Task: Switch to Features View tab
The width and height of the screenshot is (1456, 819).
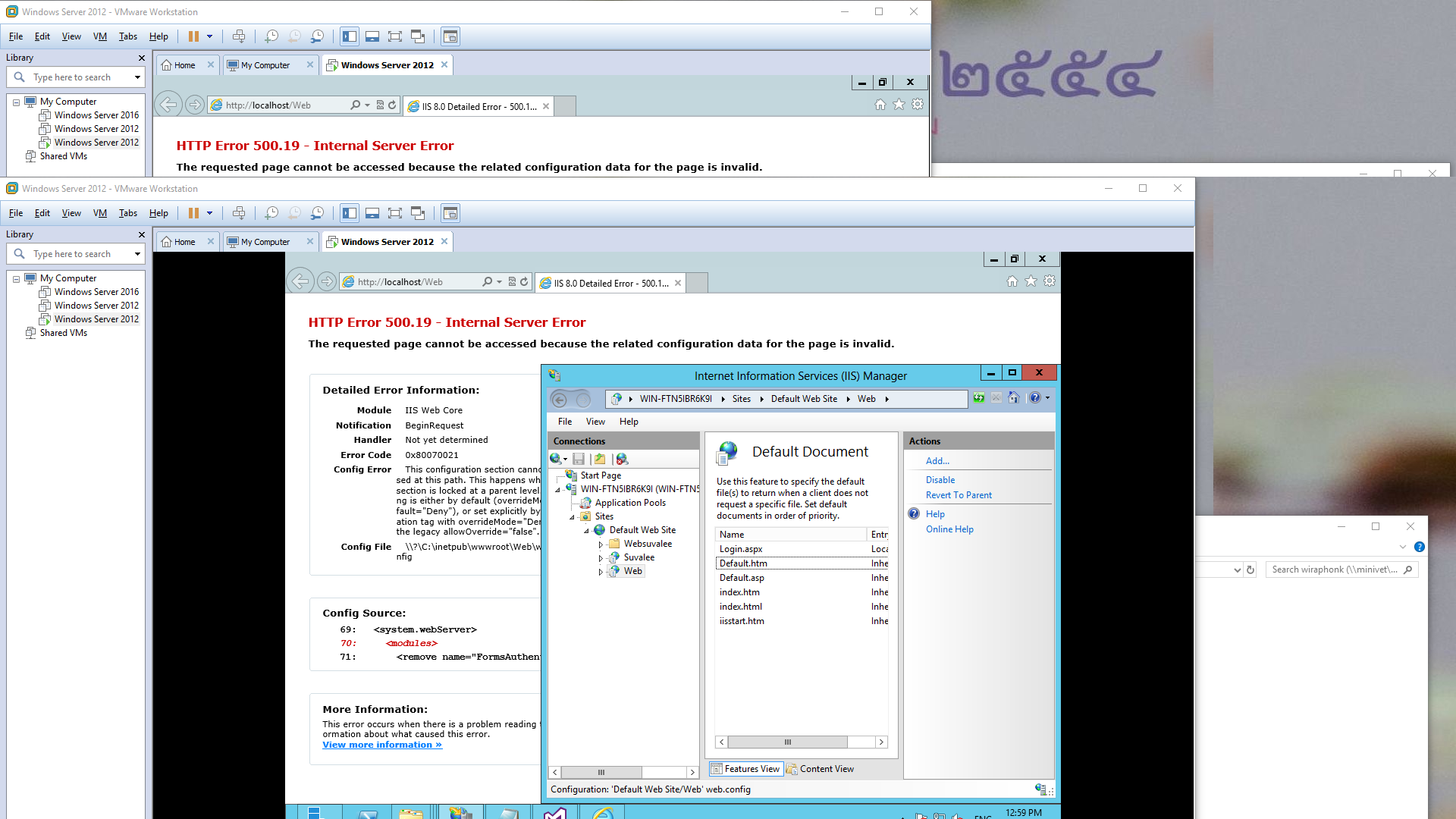Action: click(x=745, y=769)
